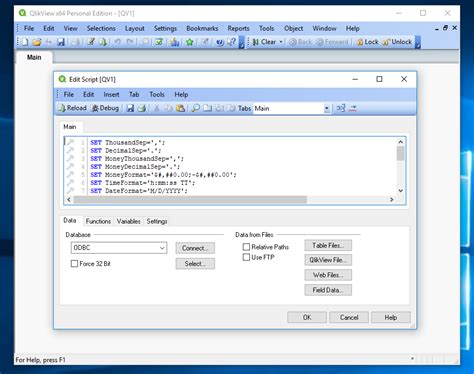Click the Web Files... button
This screenshot has width=474, height=374.
tap(328, 275)
